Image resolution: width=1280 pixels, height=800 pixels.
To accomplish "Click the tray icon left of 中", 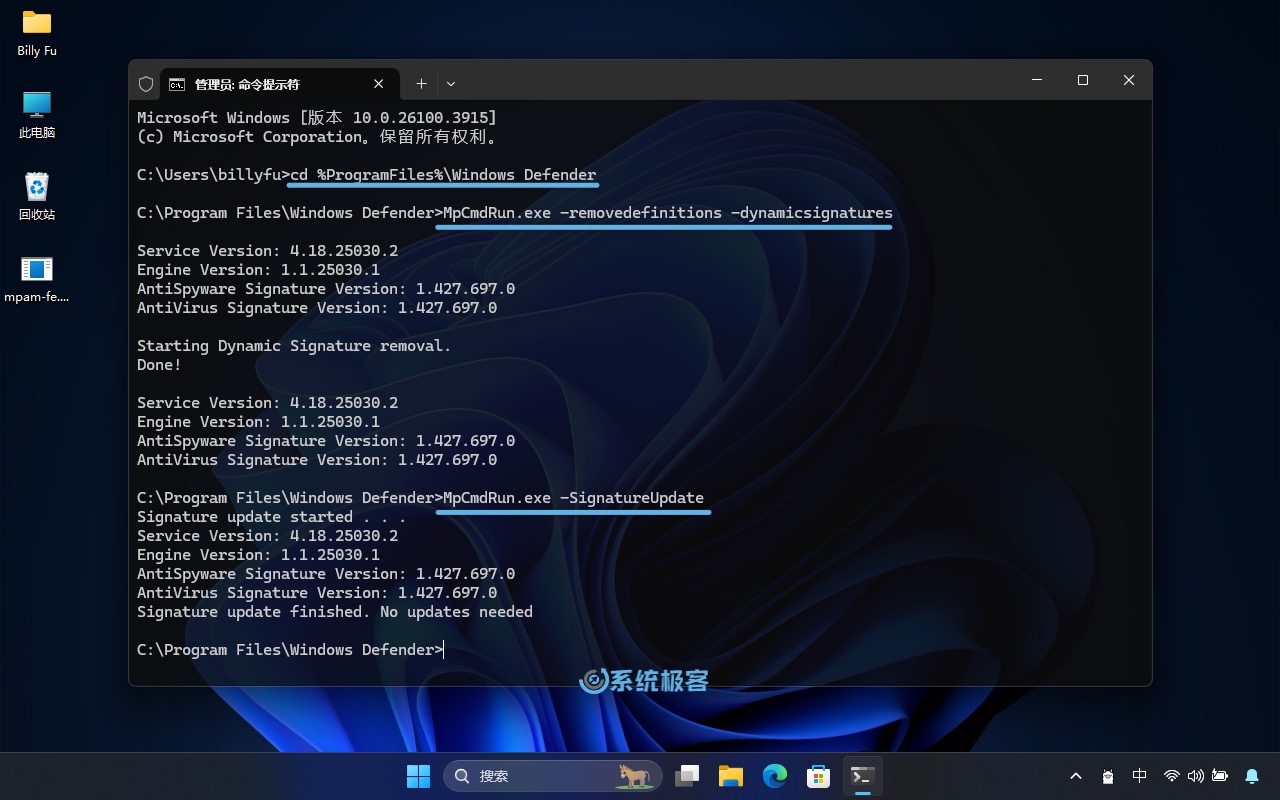I will (1108, 776).
